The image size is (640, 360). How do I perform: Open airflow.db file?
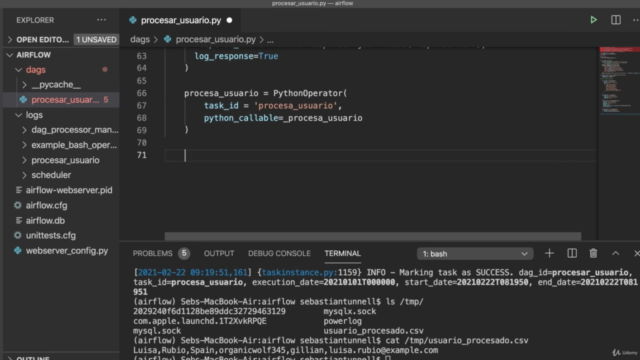45,220
